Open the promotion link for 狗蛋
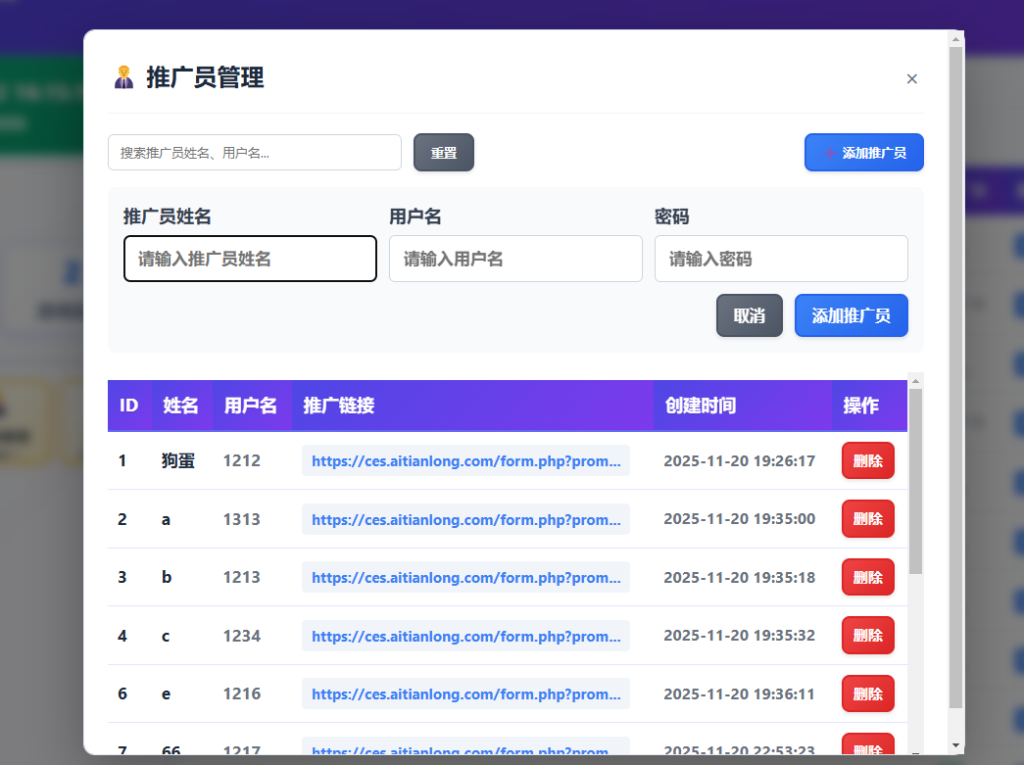This screenshot has height=765, width=1024. point(465,461)
